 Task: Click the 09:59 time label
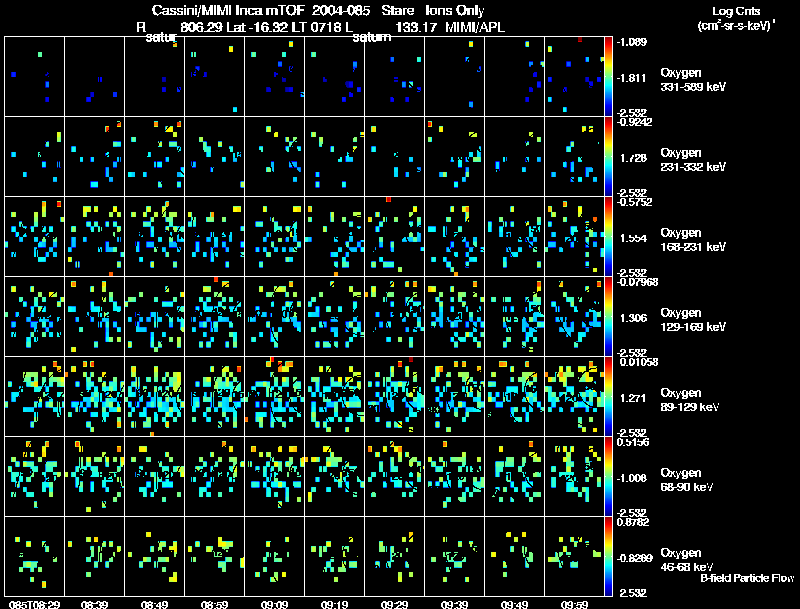point(574,604)
